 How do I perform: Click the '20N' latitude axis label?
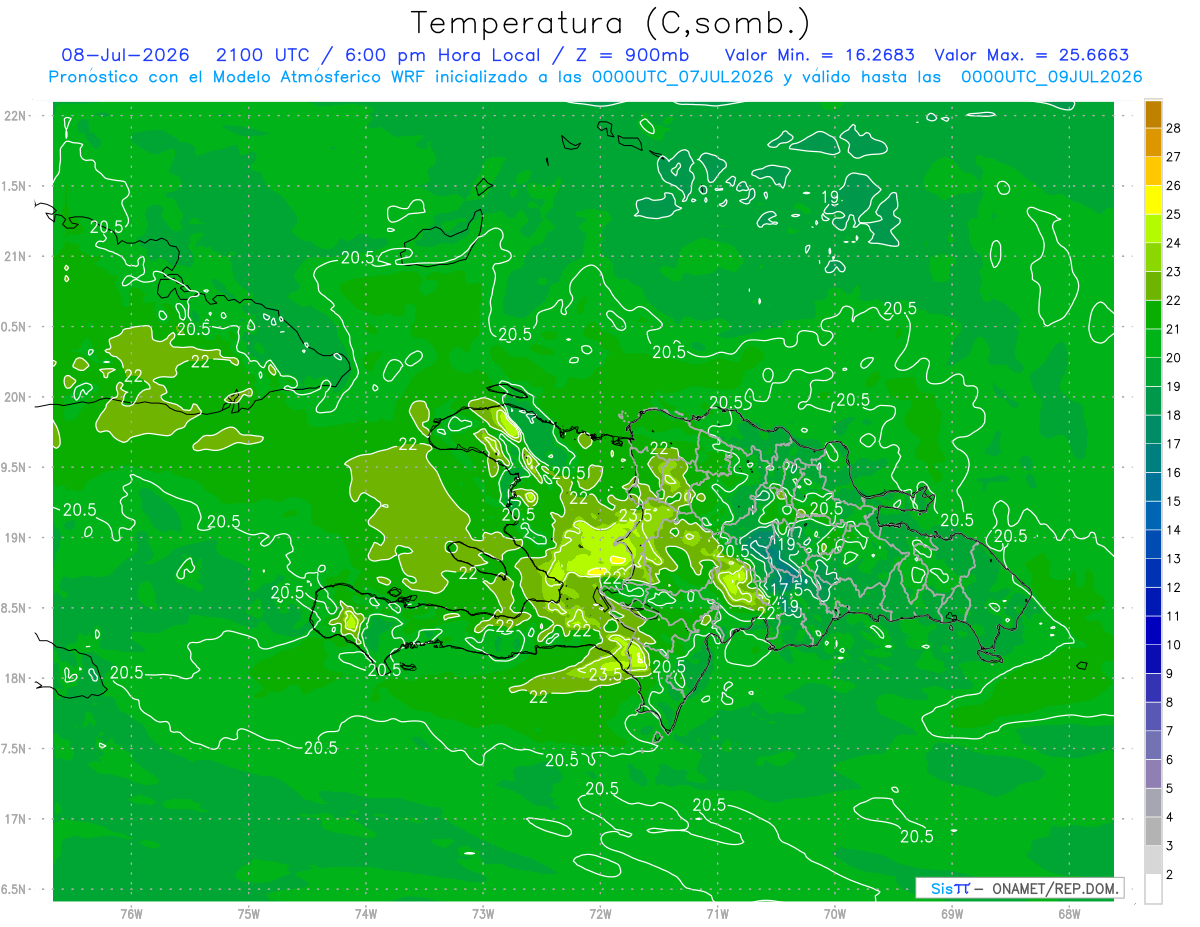pos(15,397)
